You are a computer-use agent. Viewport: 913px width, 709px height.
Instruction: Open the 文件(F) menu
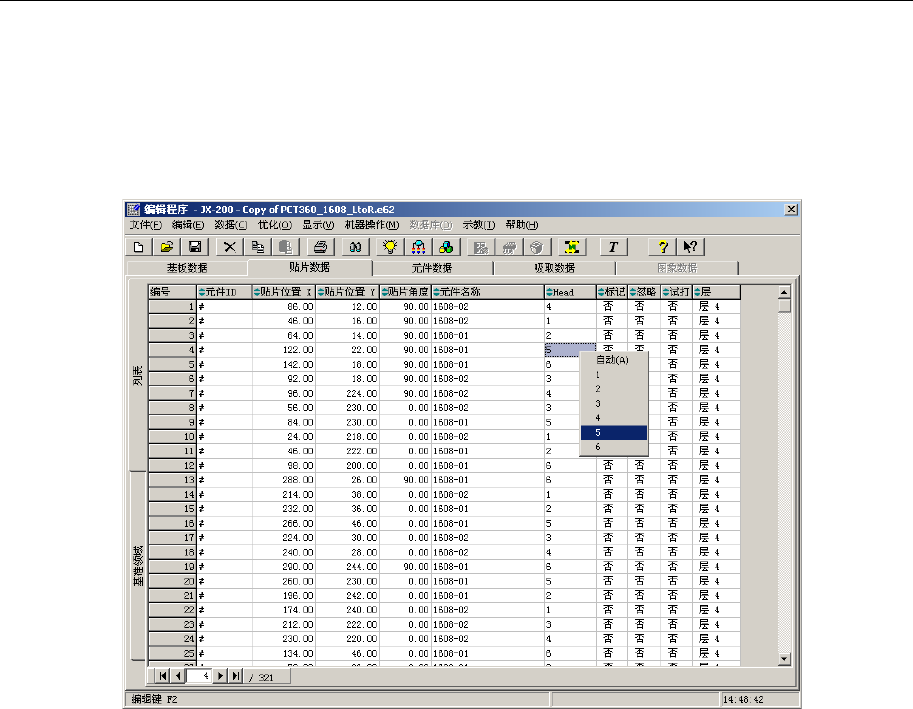146,225
